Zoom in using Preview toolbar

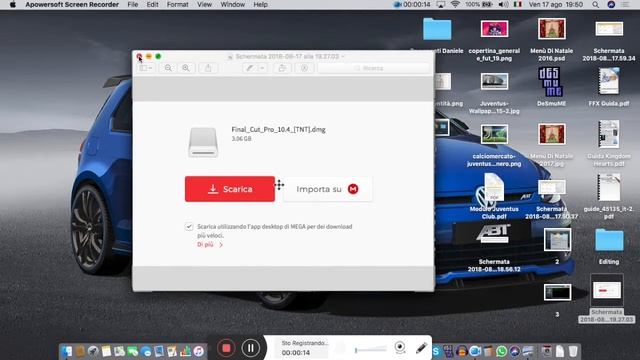pos(186,68)
